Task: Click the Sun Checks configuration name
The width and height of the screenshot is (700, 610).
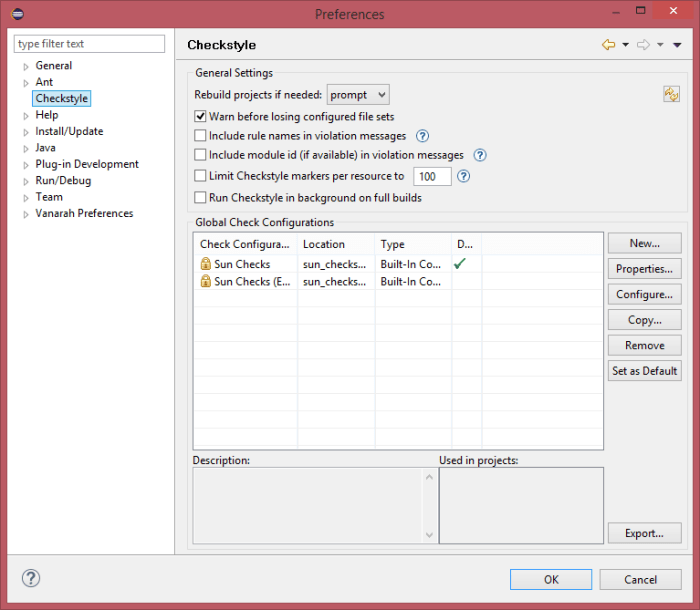Action: point(242,264)
